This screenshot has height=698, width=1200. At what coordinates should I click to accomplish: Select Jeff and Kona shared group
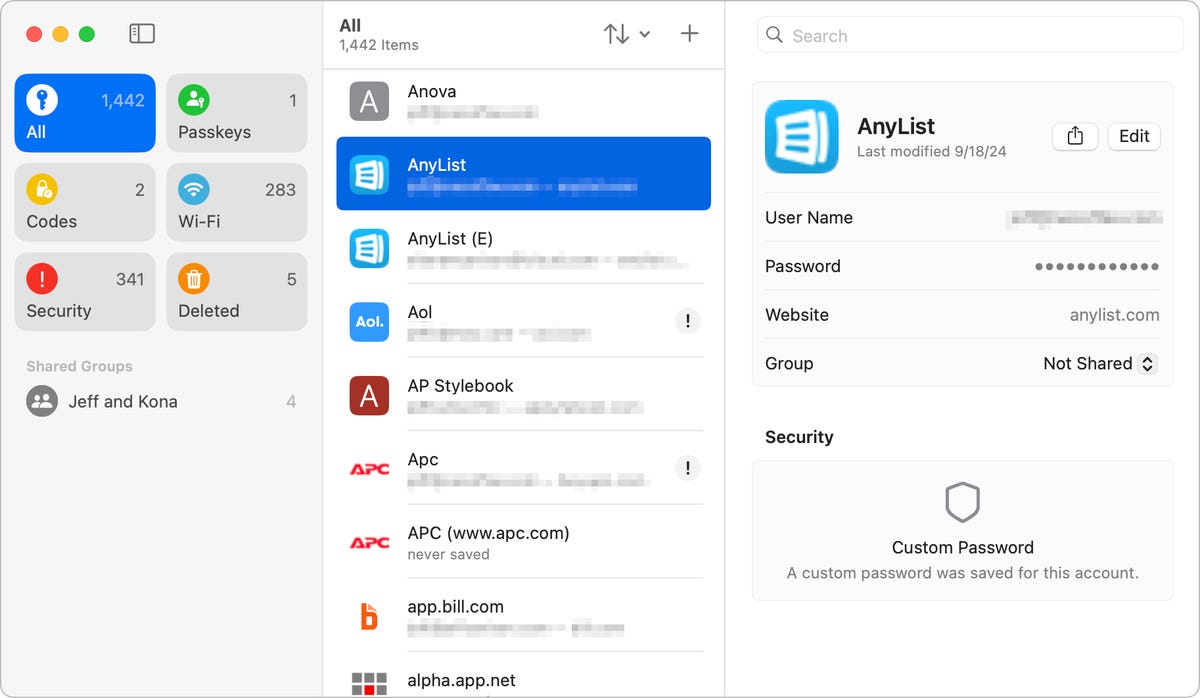click(161, 402)
